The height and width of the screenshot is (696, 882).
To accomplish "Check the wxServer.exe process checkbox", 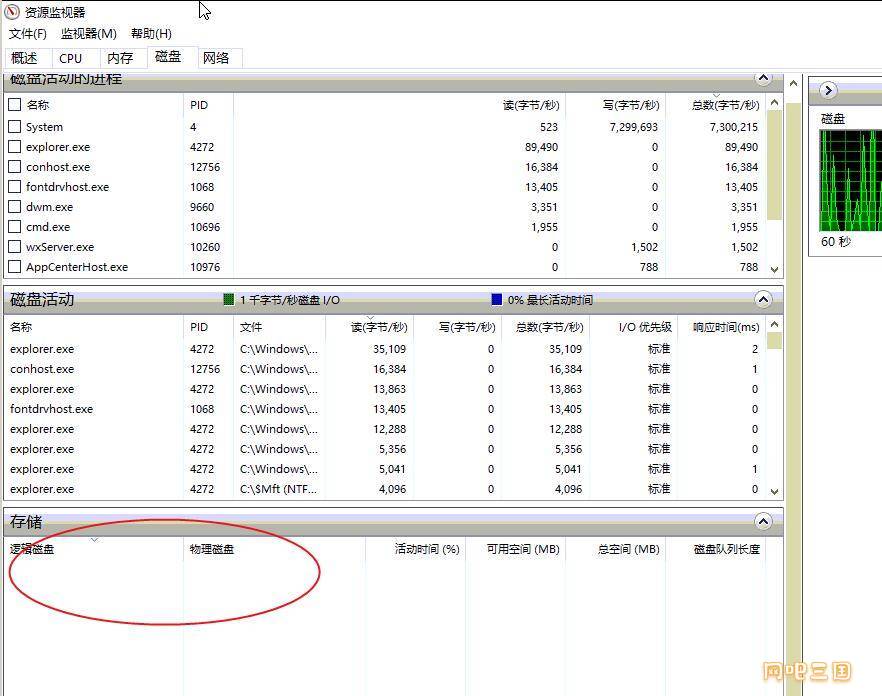I will point(15,246).
